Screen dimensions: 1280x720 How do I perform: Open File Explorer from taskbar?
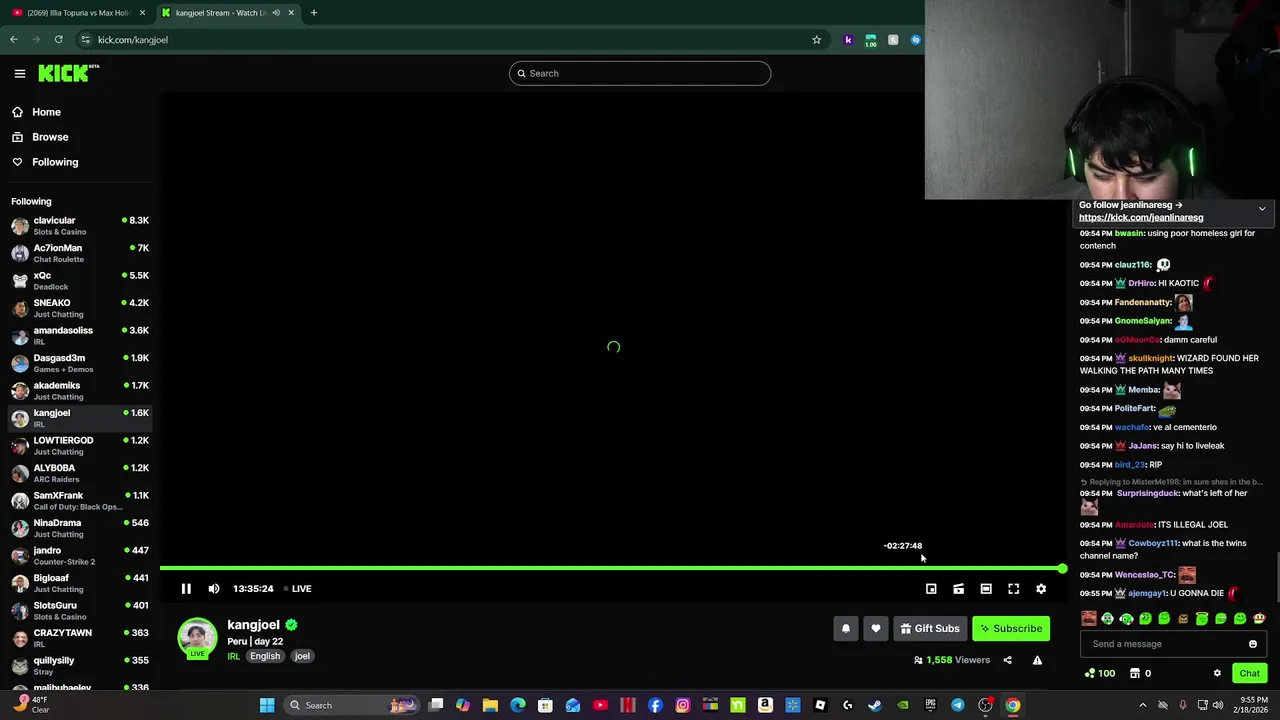coord(490,706)
